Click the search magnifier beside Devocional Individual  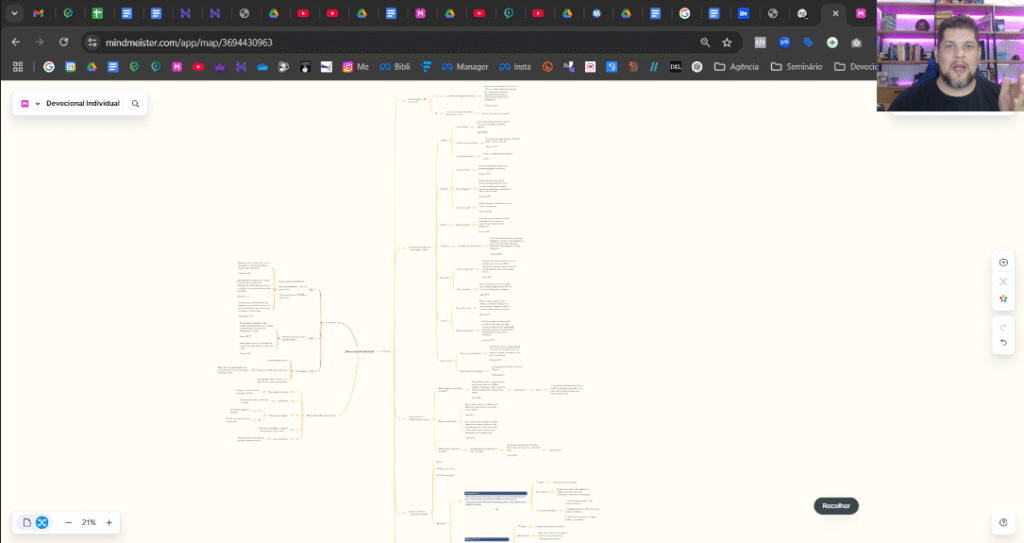coord(135,103)
